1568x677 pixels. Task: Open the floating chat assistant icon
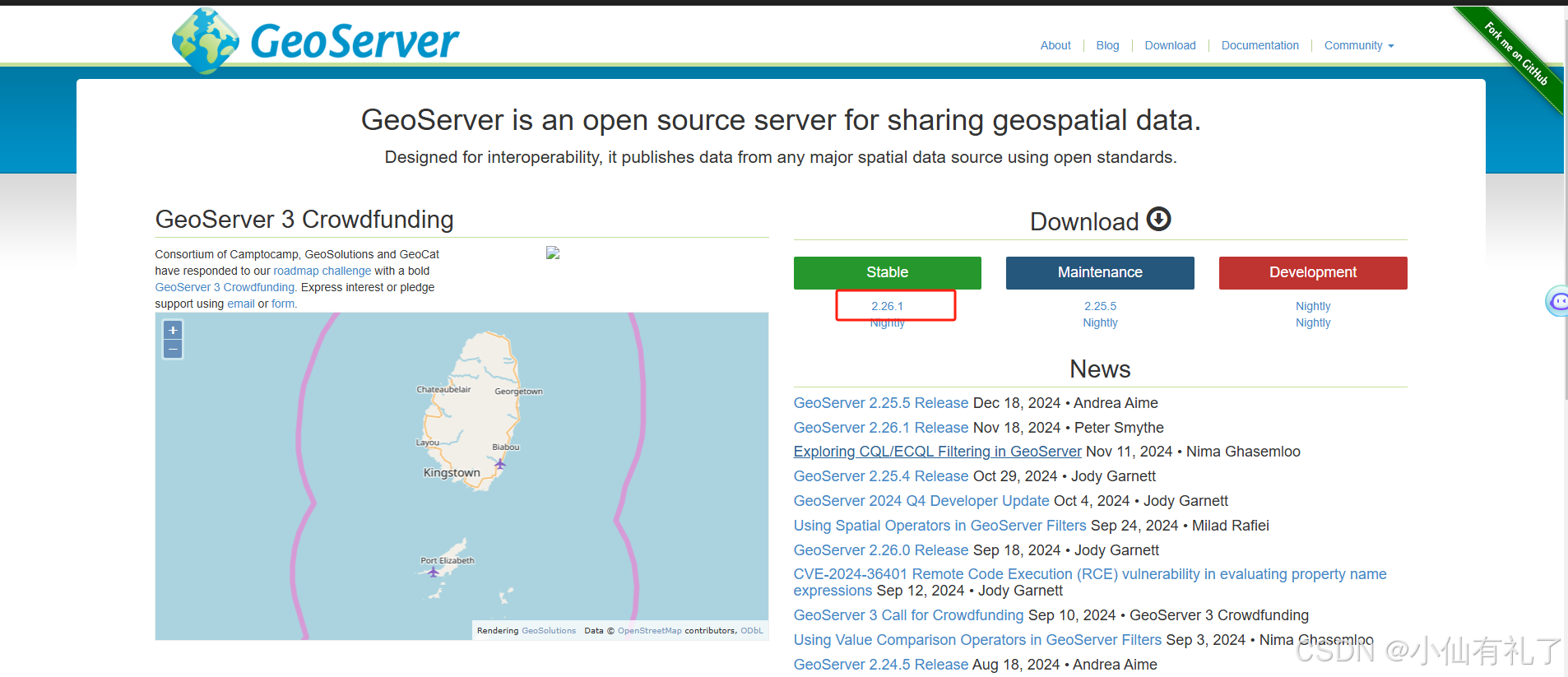point(1557,302)
